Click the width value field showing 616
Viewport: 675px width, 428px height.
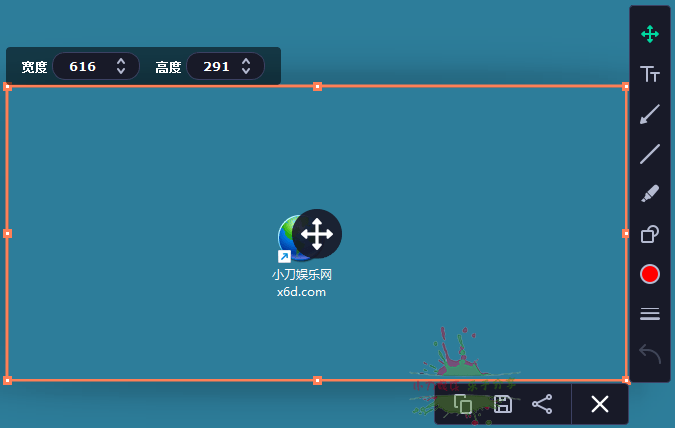(83, 67)
